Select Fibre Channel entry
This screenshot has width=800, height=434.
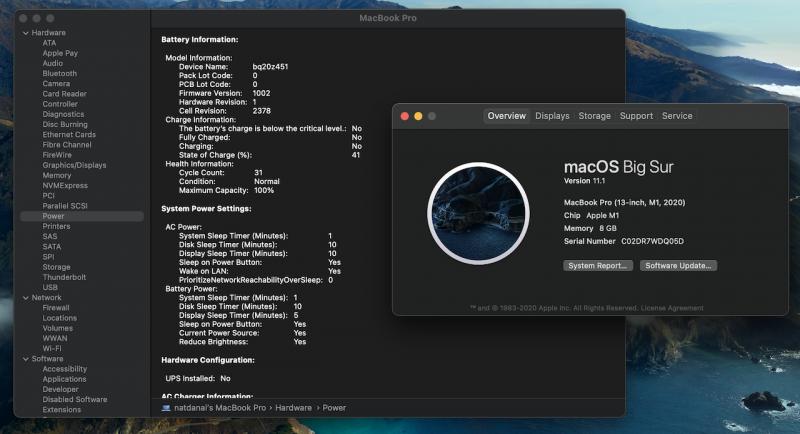[67, 145]
